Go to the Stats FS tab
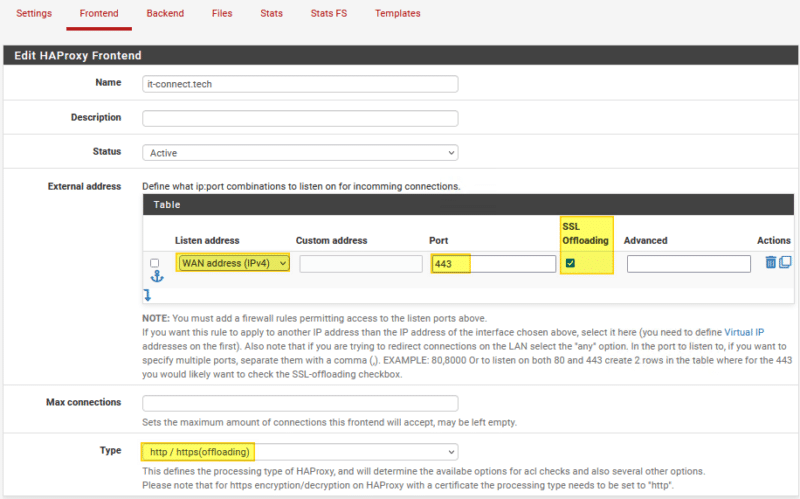 (x=329, y=14)
